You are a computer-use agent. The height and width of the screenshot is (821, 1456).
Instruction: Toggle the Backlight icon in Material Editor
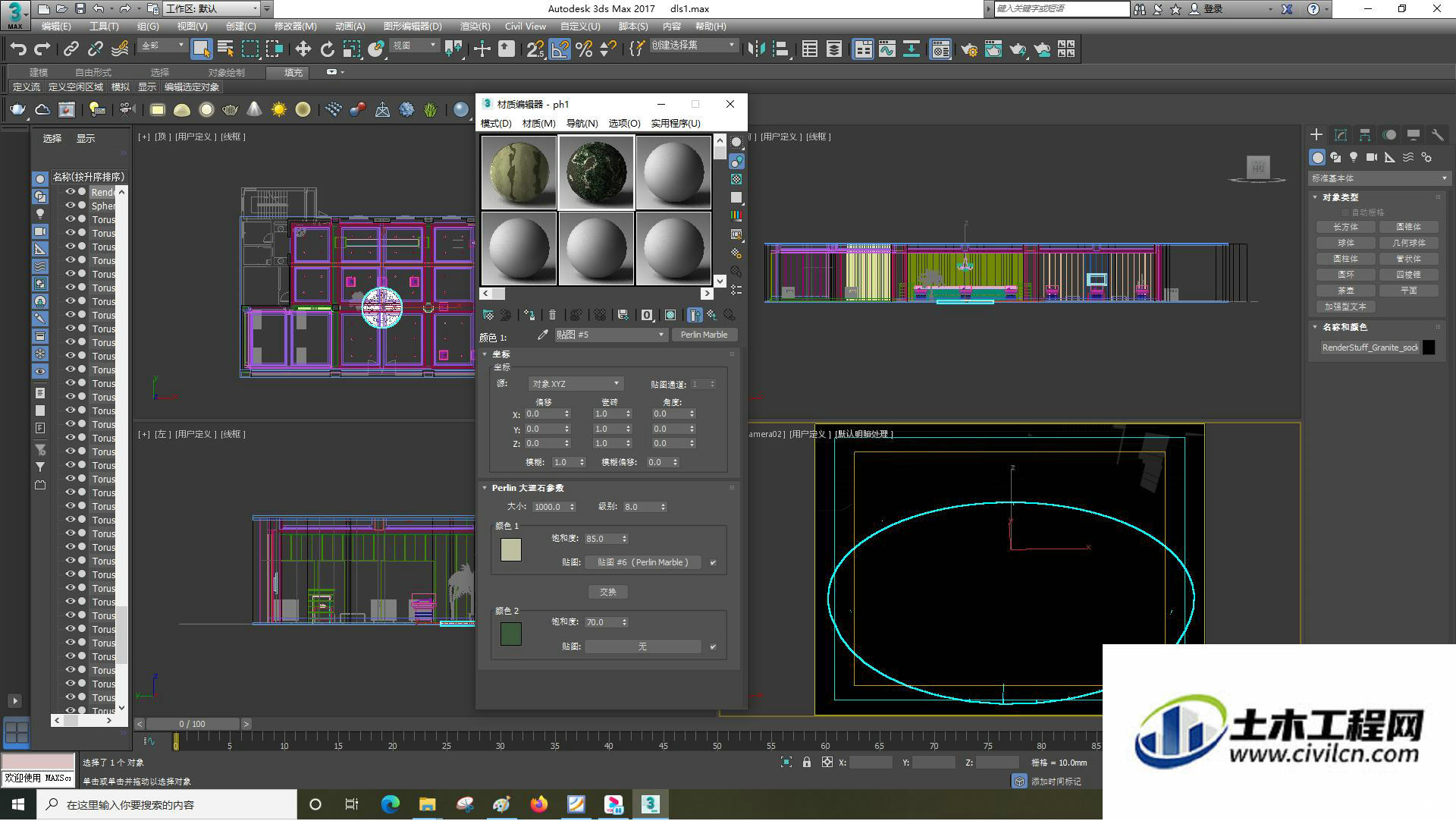[x=736, y=161]
